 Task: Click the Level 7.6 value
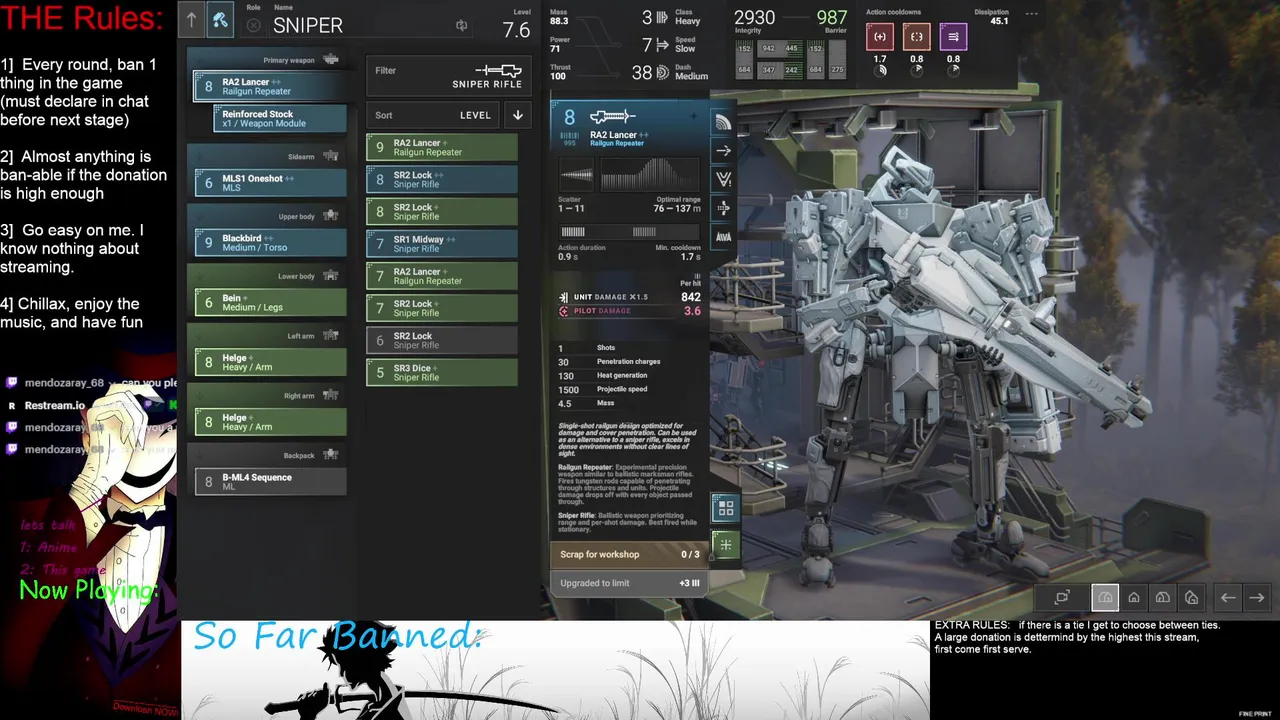click(x=516, y=30)
